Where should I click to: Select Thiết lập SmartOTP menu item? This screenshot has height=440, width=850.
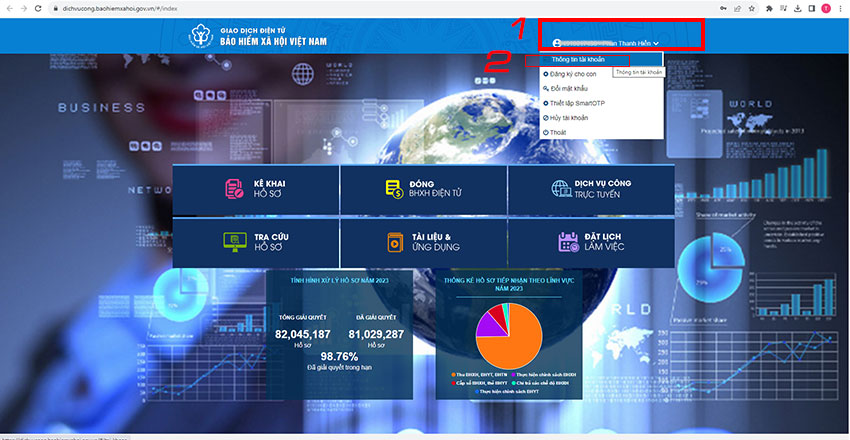point(601,103)
